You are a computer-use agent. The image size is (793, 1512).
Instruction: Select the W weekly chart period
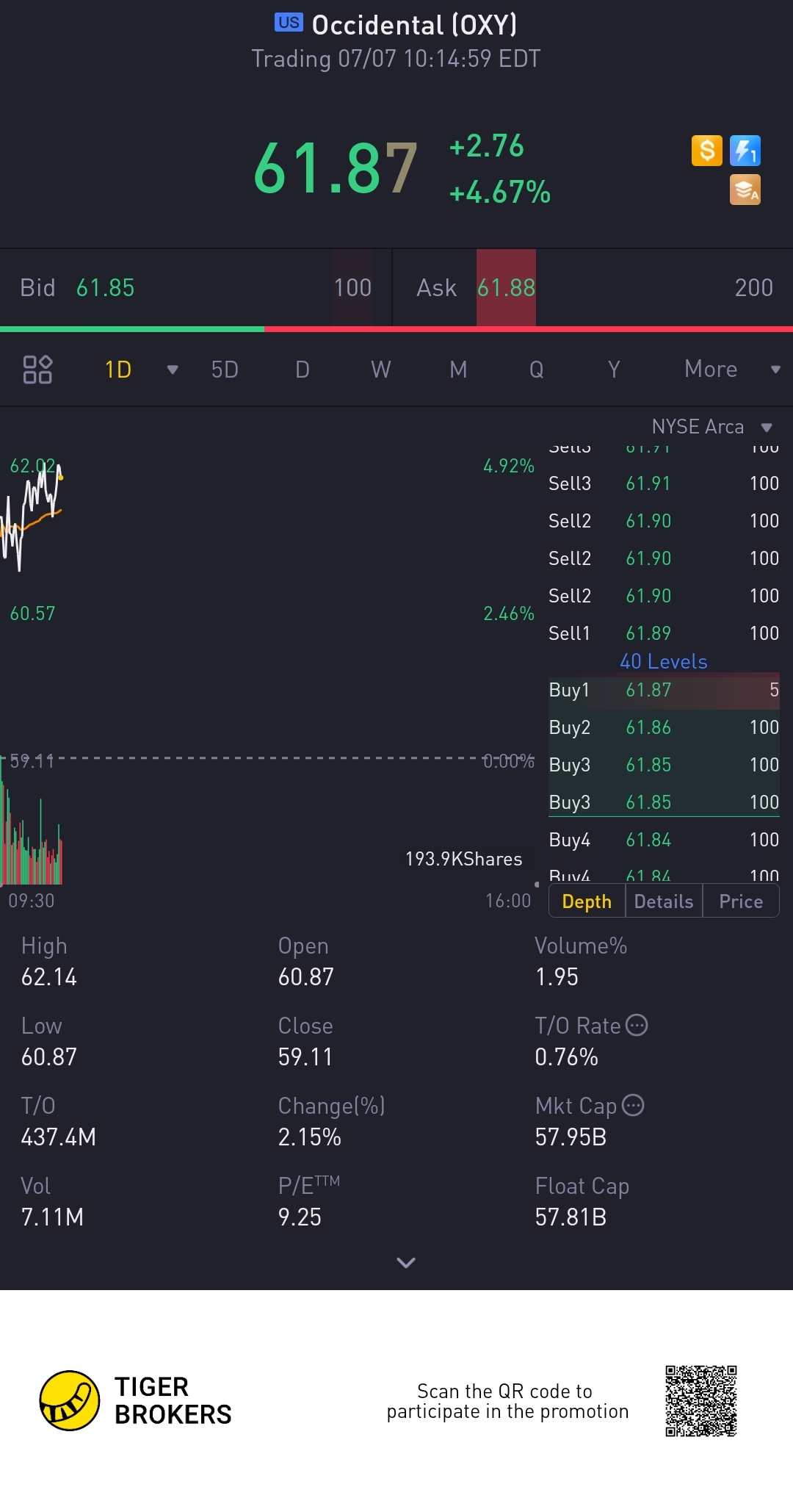click(380, 369)
